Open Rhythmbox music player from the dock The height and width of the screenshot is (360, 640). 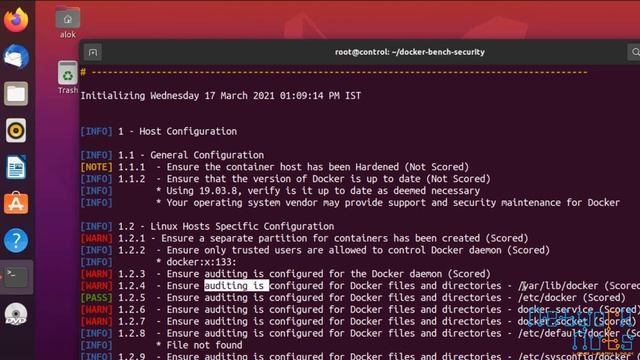(x=16, y=131)
